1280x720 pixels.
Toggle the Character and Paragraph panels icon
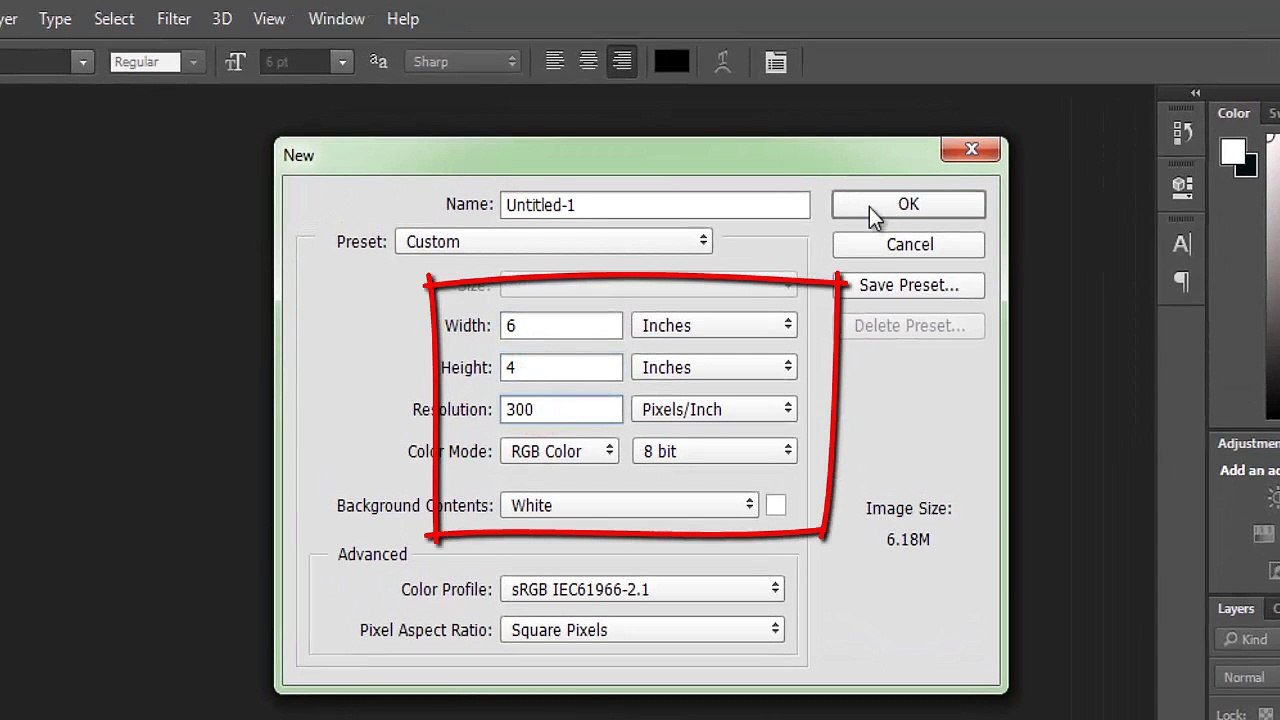(x=776, y=62)
